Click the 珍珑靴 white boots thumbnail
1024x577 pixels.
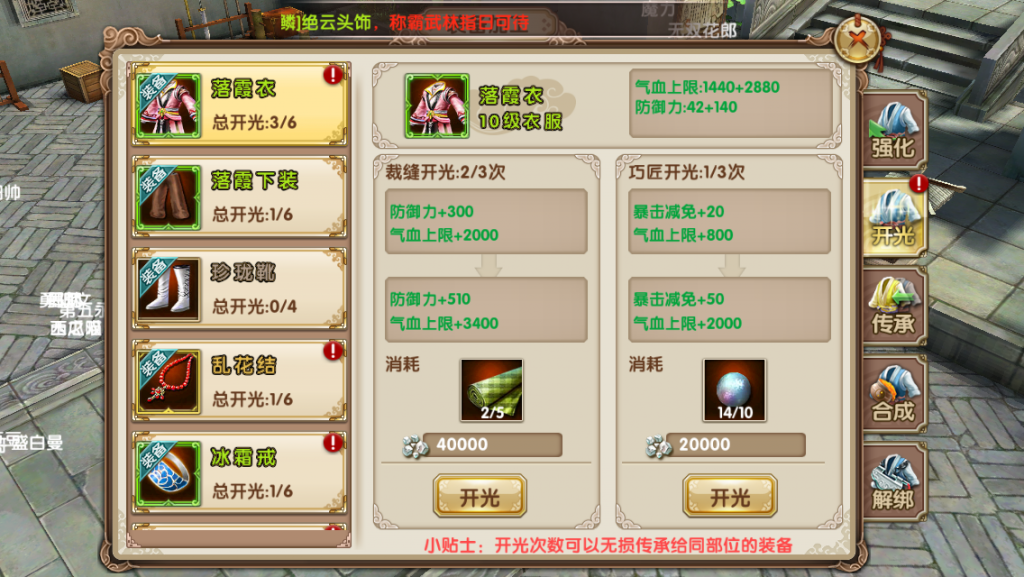pyautogui.click(x=168, y=290)
